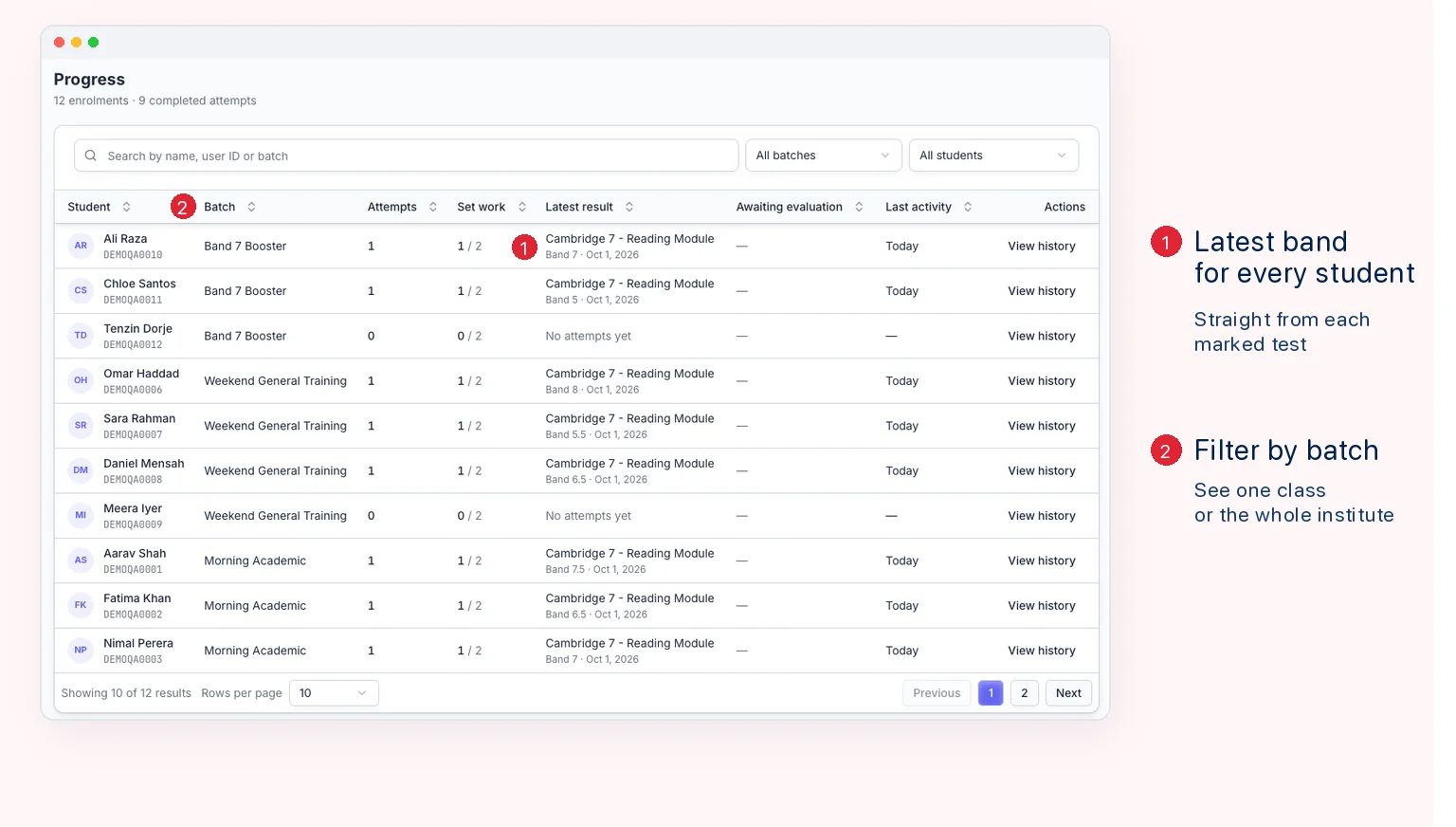Viewport: 1456px width, 827px height.
Task: Open the All students dropdown
Action: pos(993,156)
